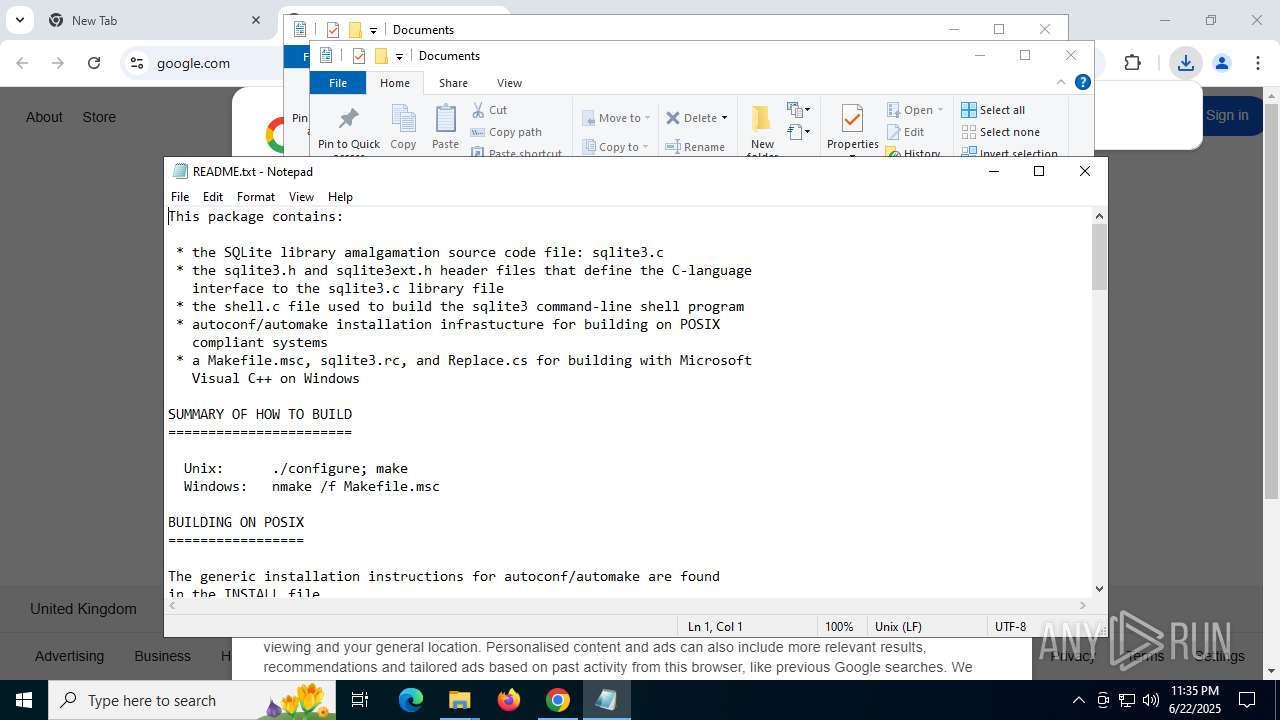Click Select none in the ribbon
The height and width of the screenshot is (720, 1280).
point(1000,132)
